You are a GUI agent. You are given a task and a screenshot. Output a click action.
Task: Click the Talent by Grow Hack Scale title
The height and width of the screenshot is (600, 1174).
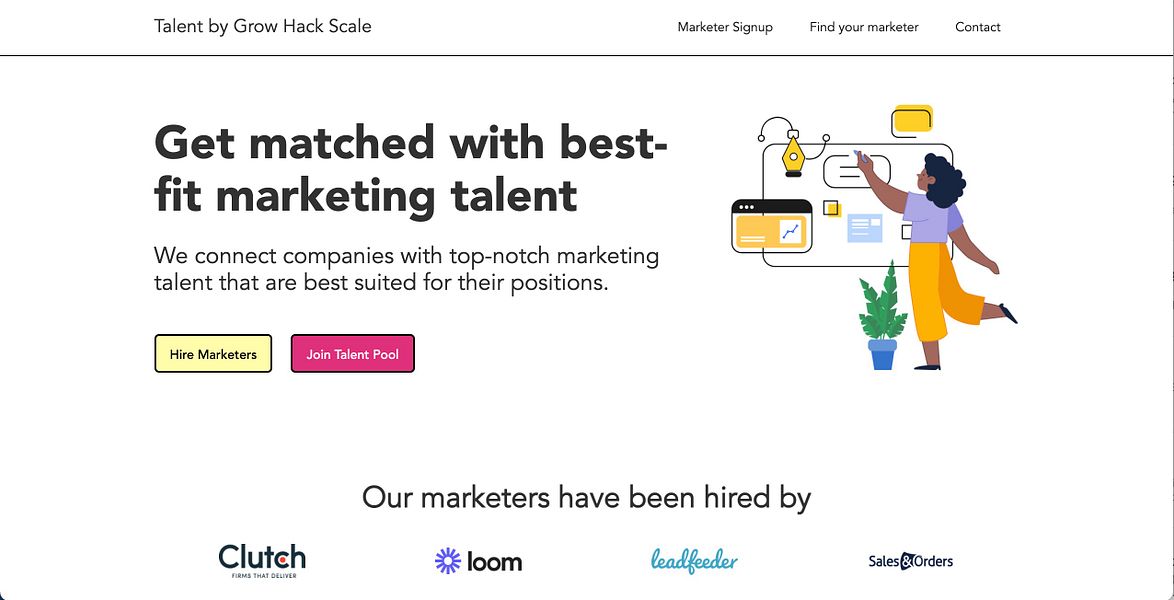(x=262, y=25)
